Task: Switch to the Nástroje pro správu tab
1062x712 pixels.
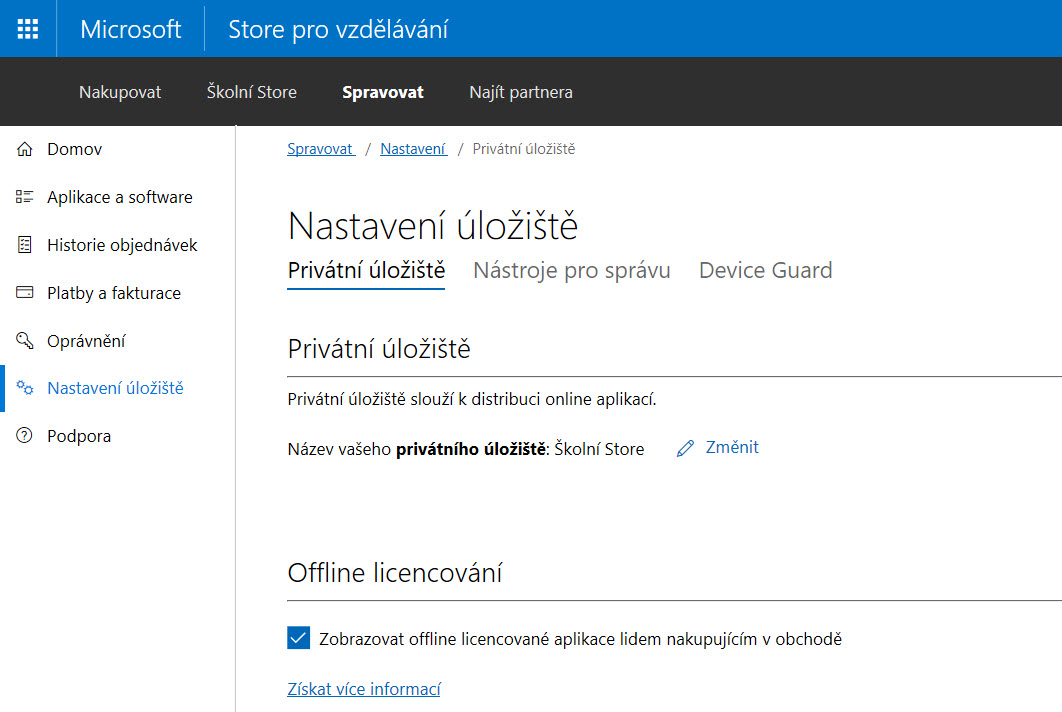Action: coord(571,270)
